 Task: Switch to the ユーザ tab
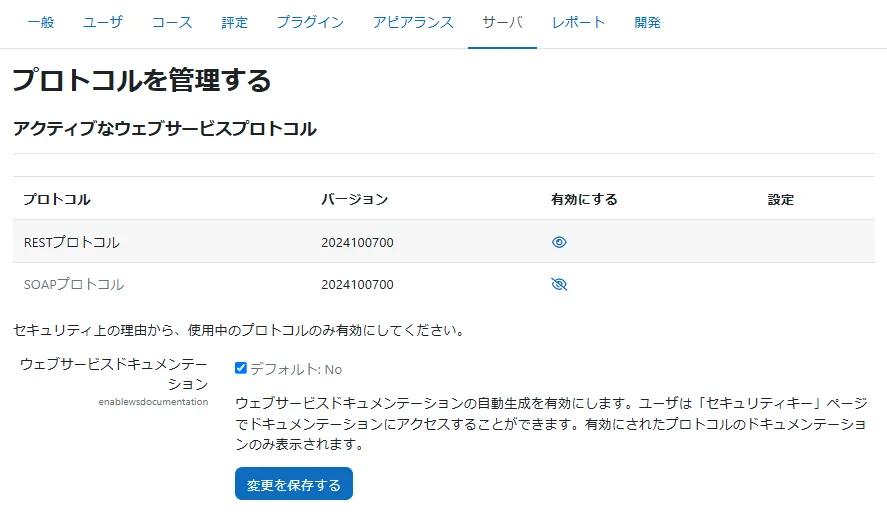102,23
